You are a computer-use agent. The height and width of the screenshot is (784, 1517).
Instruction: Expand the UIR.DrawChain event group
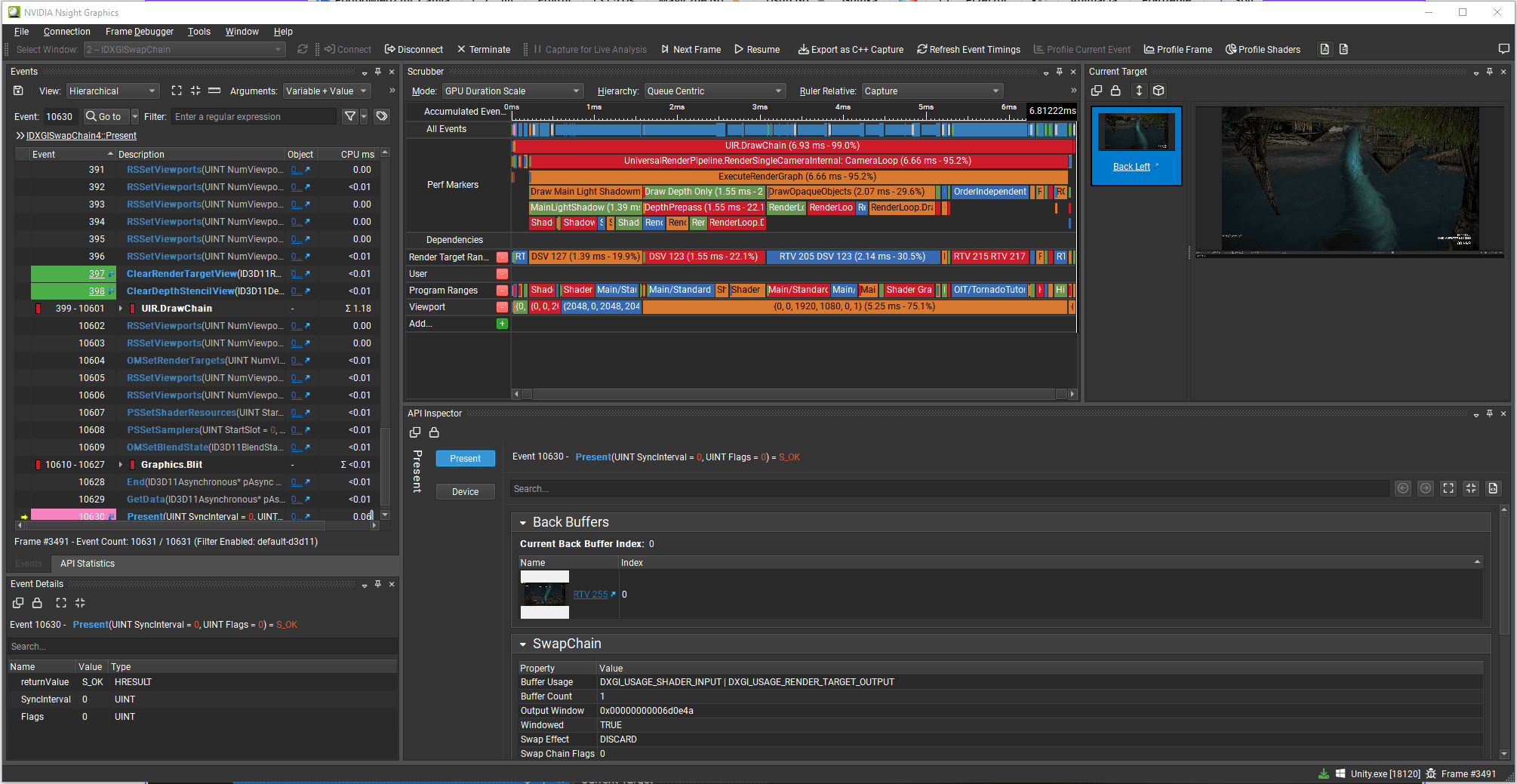(x=121, y=309)
